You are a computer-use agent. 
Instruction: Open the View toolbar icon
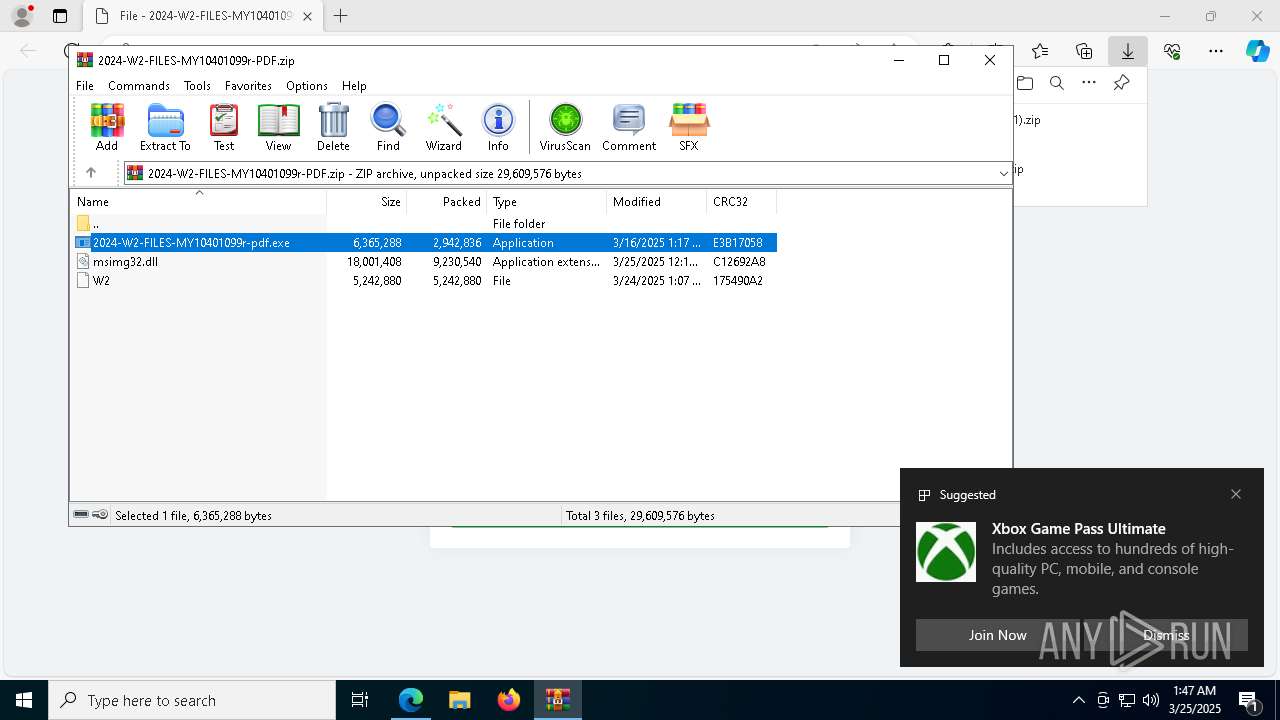pyautogui.click(x=278, y=127)
